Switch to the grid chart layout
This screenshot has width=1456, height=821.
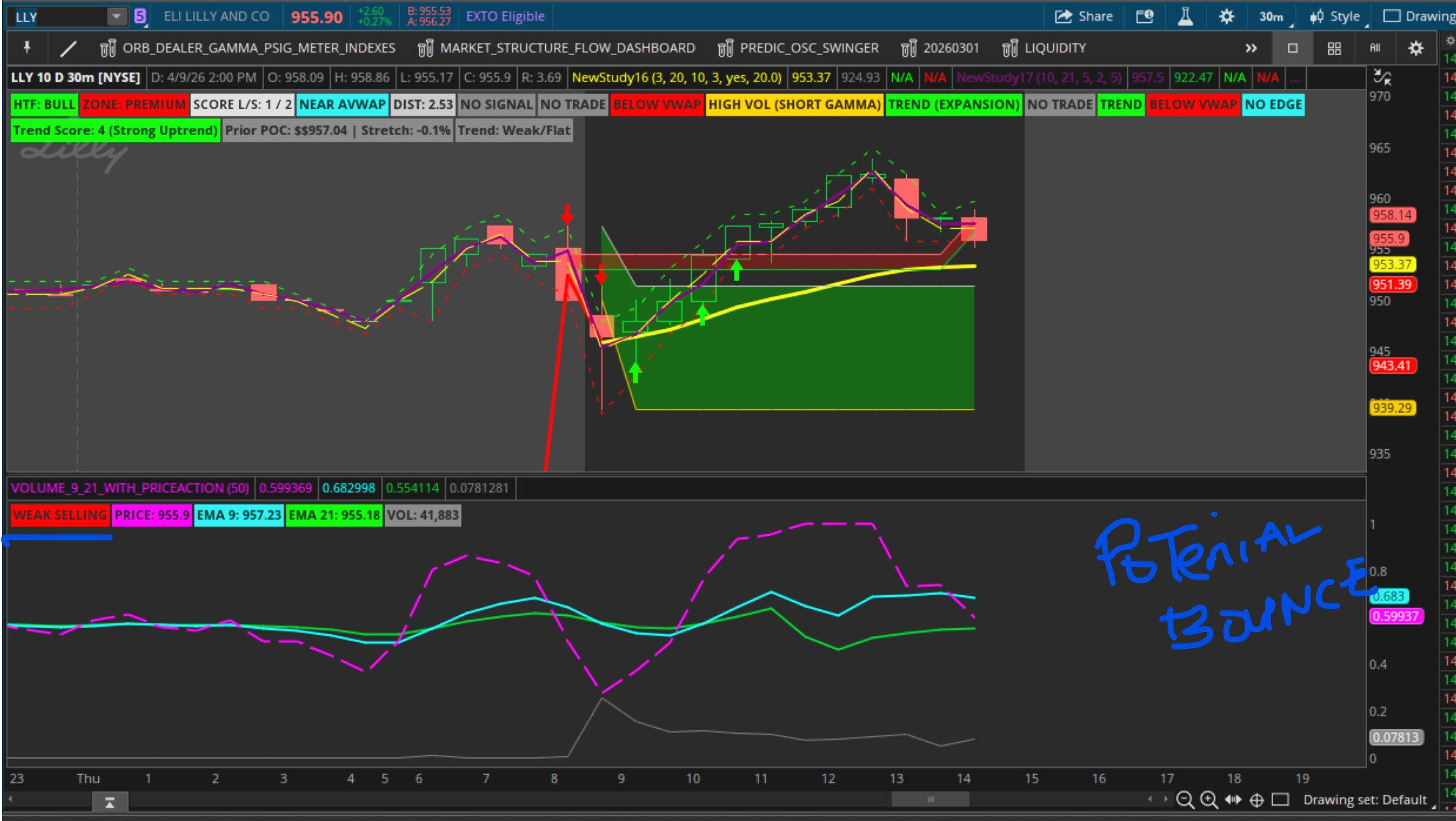[1334, 48]
